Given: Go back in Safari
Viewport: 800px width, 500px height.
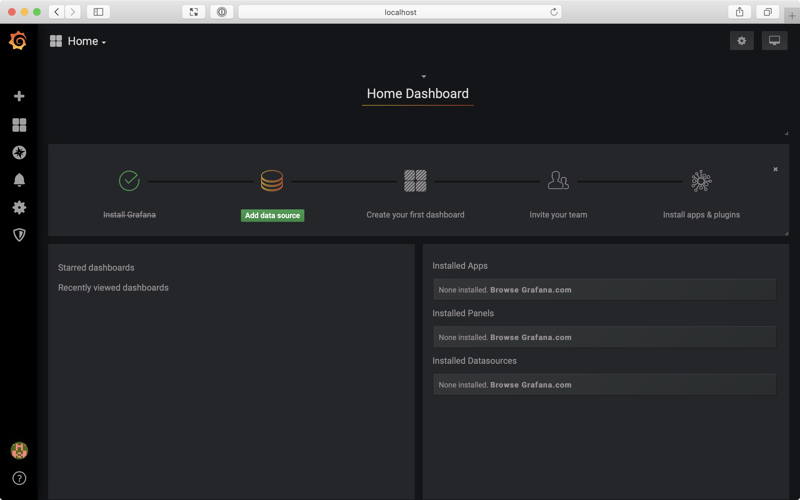Looking at the screenshot, I should [x=56, y=12].
